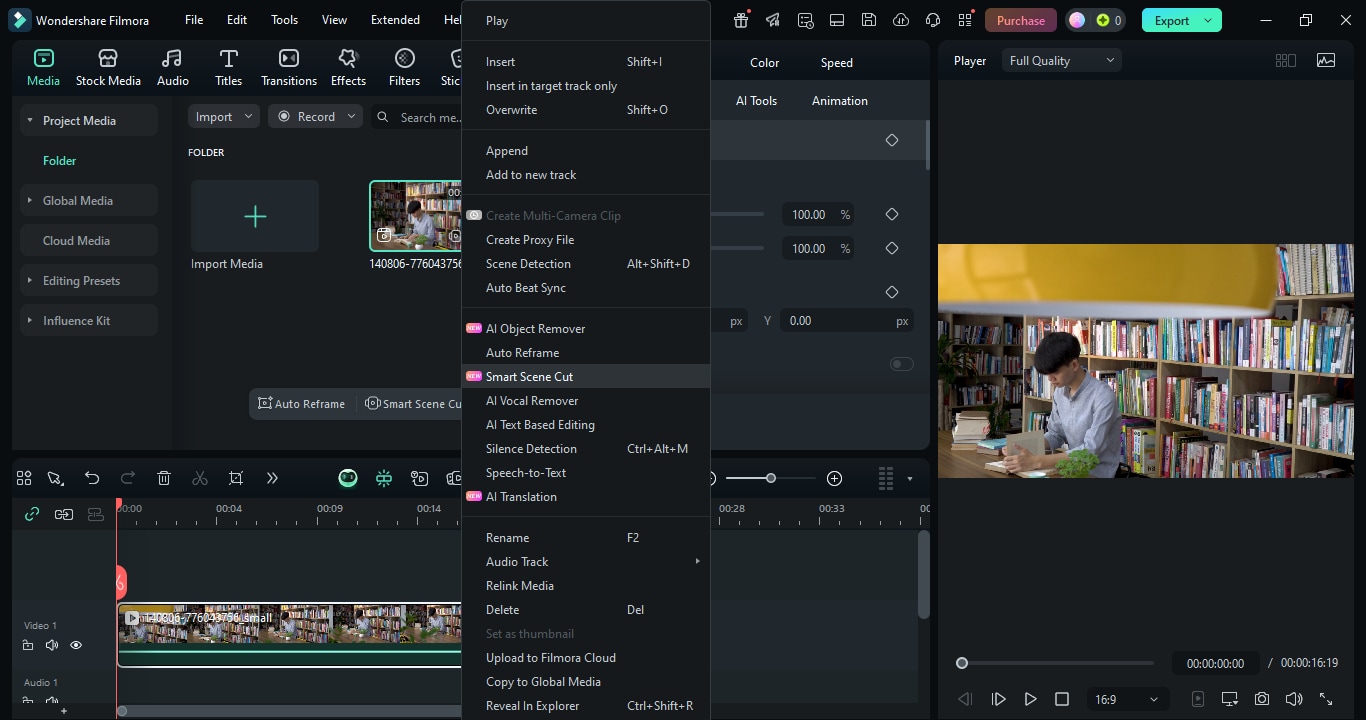This screenshot has height=720, width=1366.
Task: Open the 16:9 aspect ratio dropdown
Action: pyautogui.click(x=1125, y=699)
